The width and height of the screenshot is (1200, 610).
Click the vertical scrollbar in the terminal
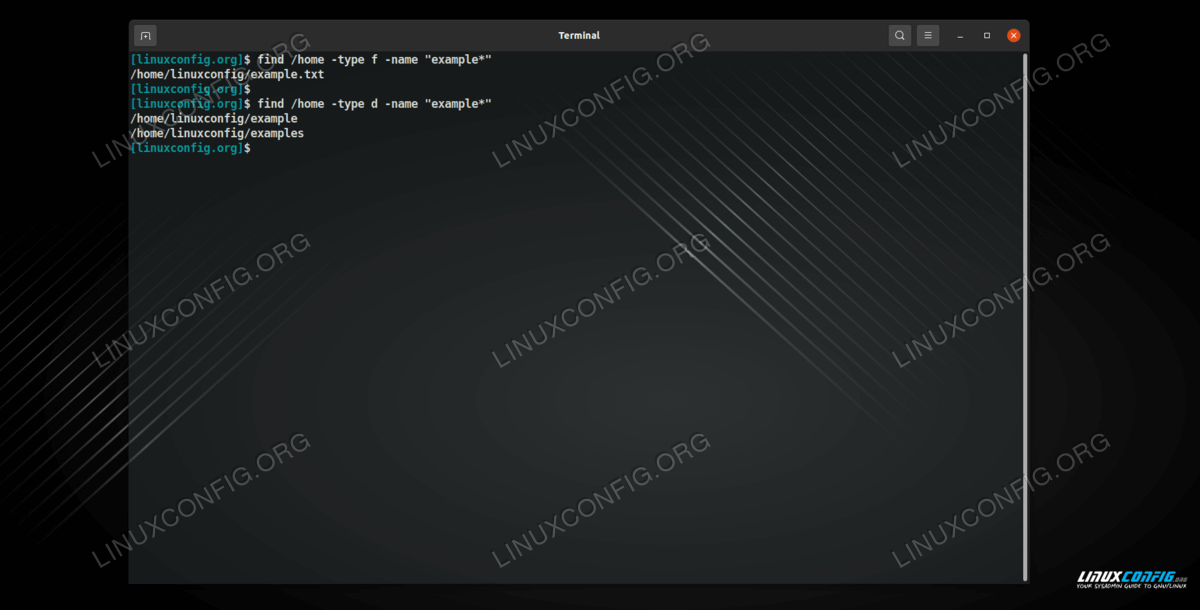(1024, 300)
